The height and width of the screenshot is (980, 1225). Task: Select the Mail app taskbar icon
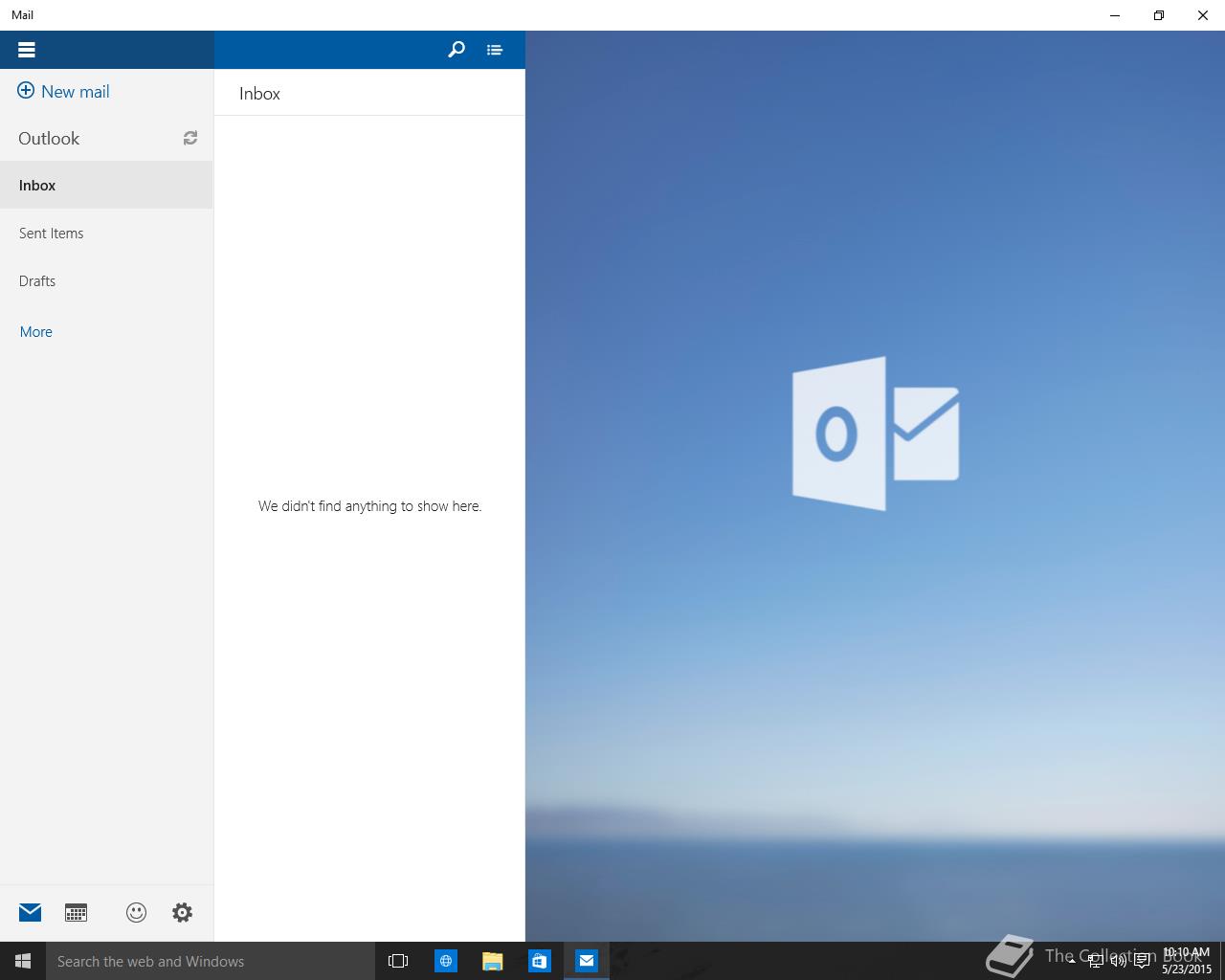click(x=587, y=961)
